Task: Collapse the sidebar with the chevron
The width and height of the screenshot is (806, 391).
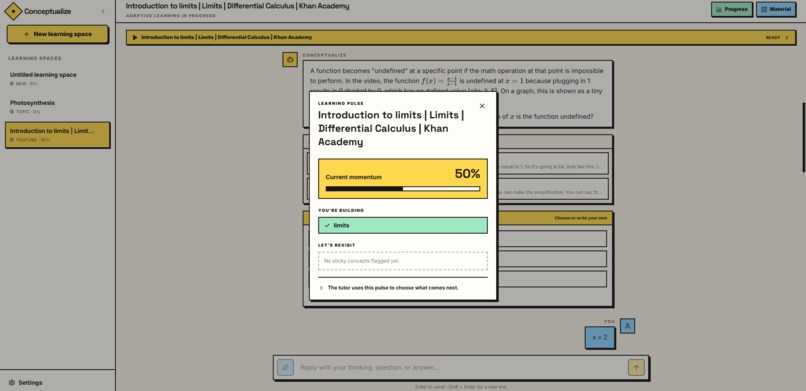Action: [103, 11]
